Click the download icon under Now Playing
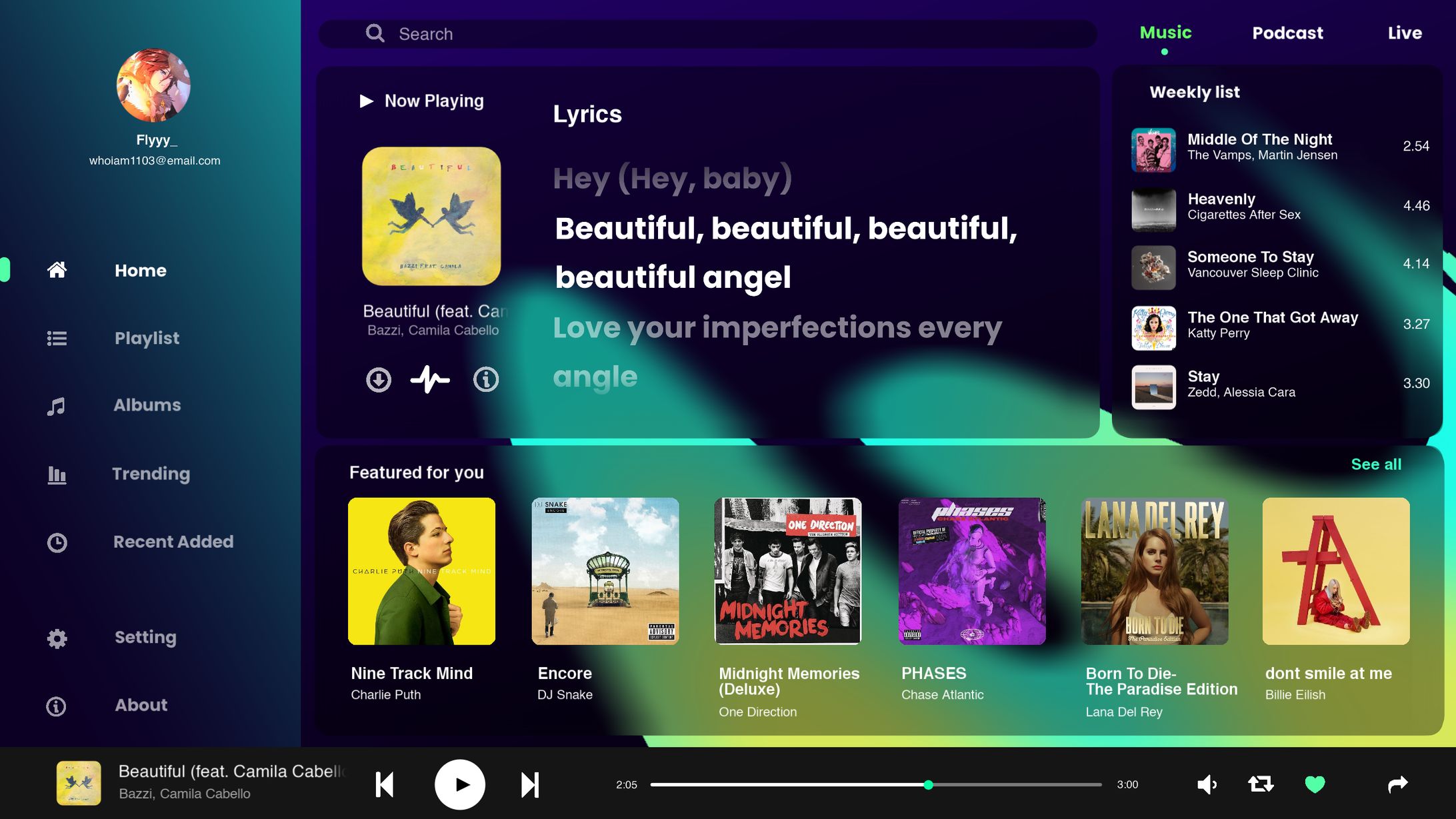The image size is (1456, 819). point(378,379)
